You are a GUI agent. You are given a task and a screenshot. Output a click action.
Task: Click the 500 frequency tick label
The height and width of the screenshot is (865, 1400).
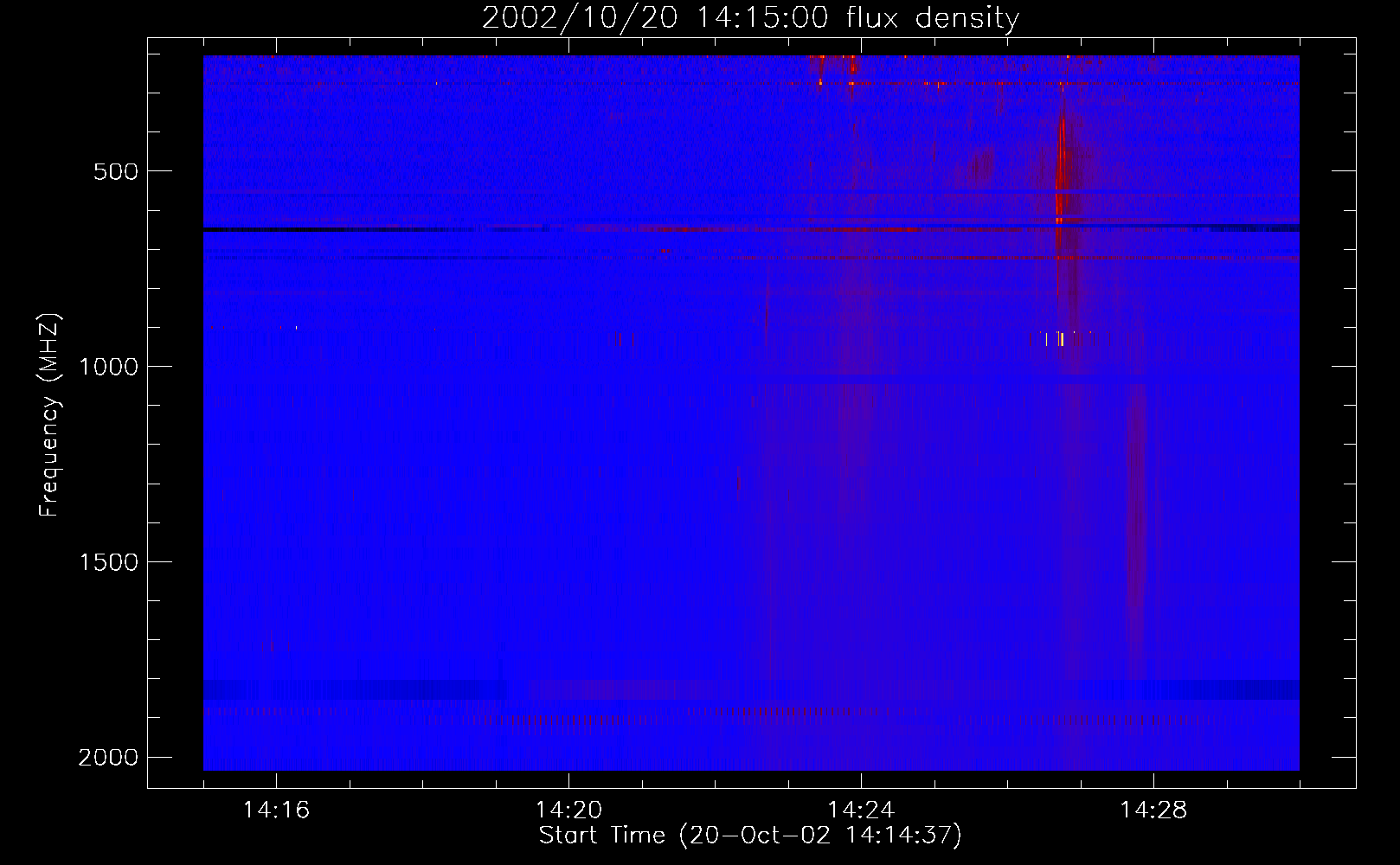coord(116,171)
